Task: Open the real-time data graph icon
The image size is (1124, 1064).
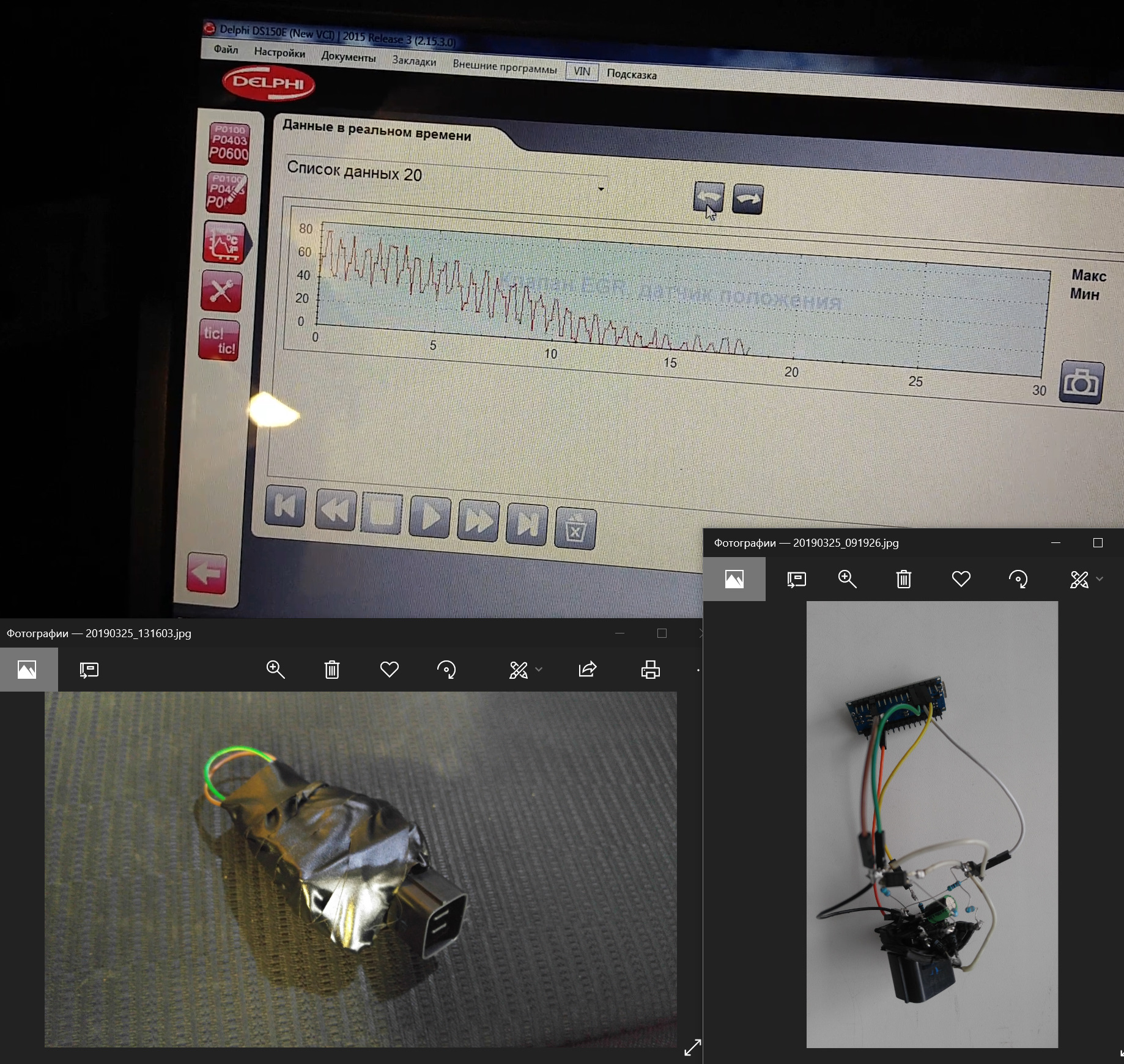Action: [x=224, y=243]
